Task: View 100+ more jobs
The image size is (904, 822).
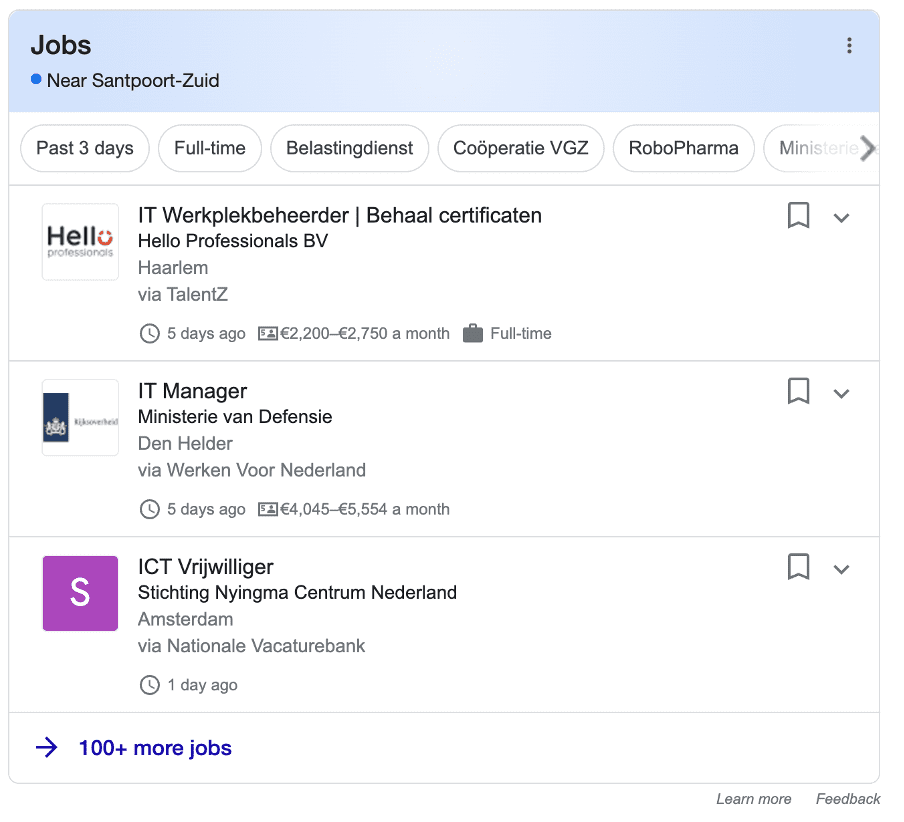Action: click(155, 748)
